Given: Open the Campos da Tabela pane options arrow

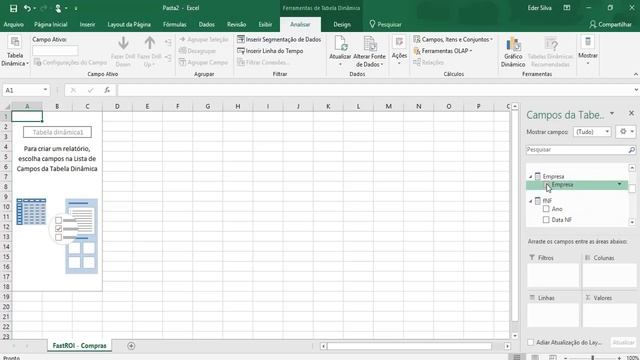Looking at the screenshot, I should [x=612, y=113].
